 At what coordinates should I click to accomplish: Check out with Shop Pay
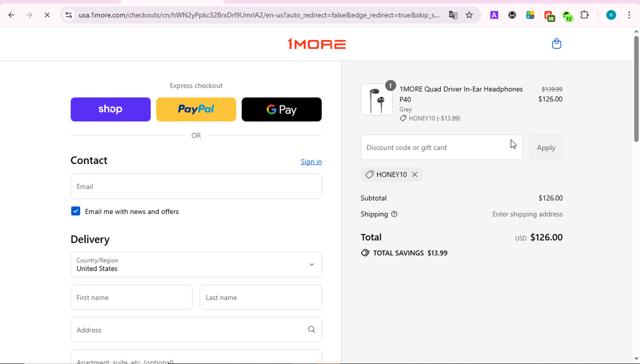[x=111, y=109]
